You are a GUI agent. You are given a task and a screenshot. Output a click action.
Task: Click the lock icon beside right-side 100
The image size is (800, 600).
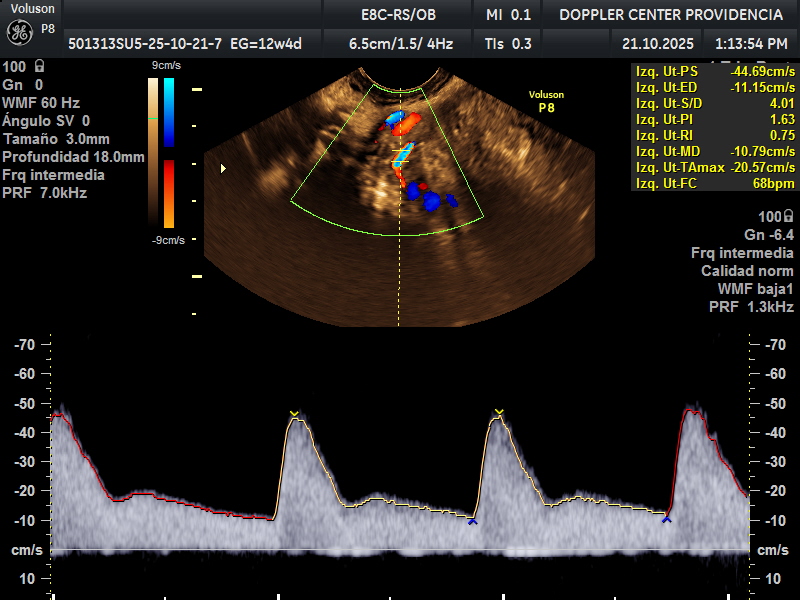click(x=789, y=217)
